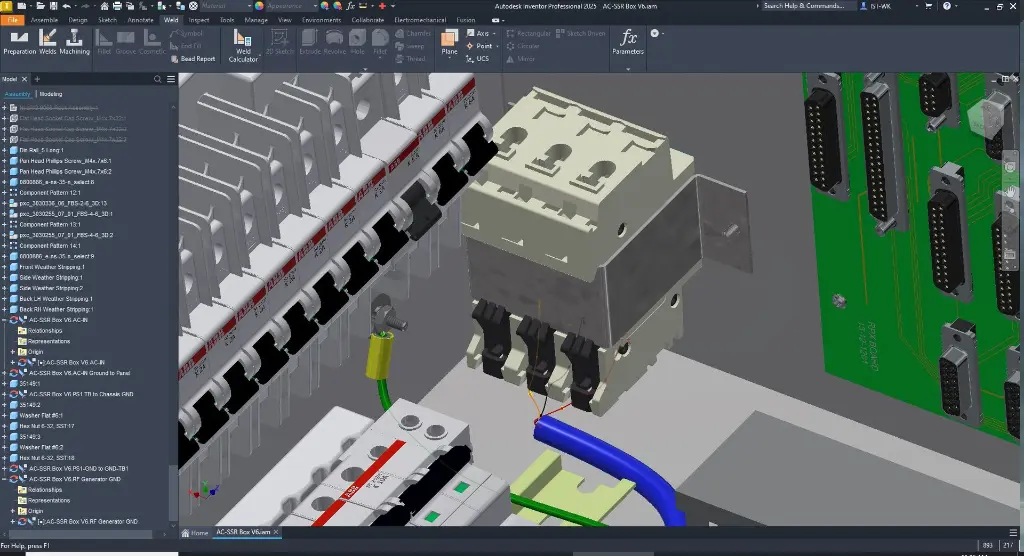Expand the Parameters panel dropdown arrow
Screen dimensions: 1024x556
(x=628, y=69)
